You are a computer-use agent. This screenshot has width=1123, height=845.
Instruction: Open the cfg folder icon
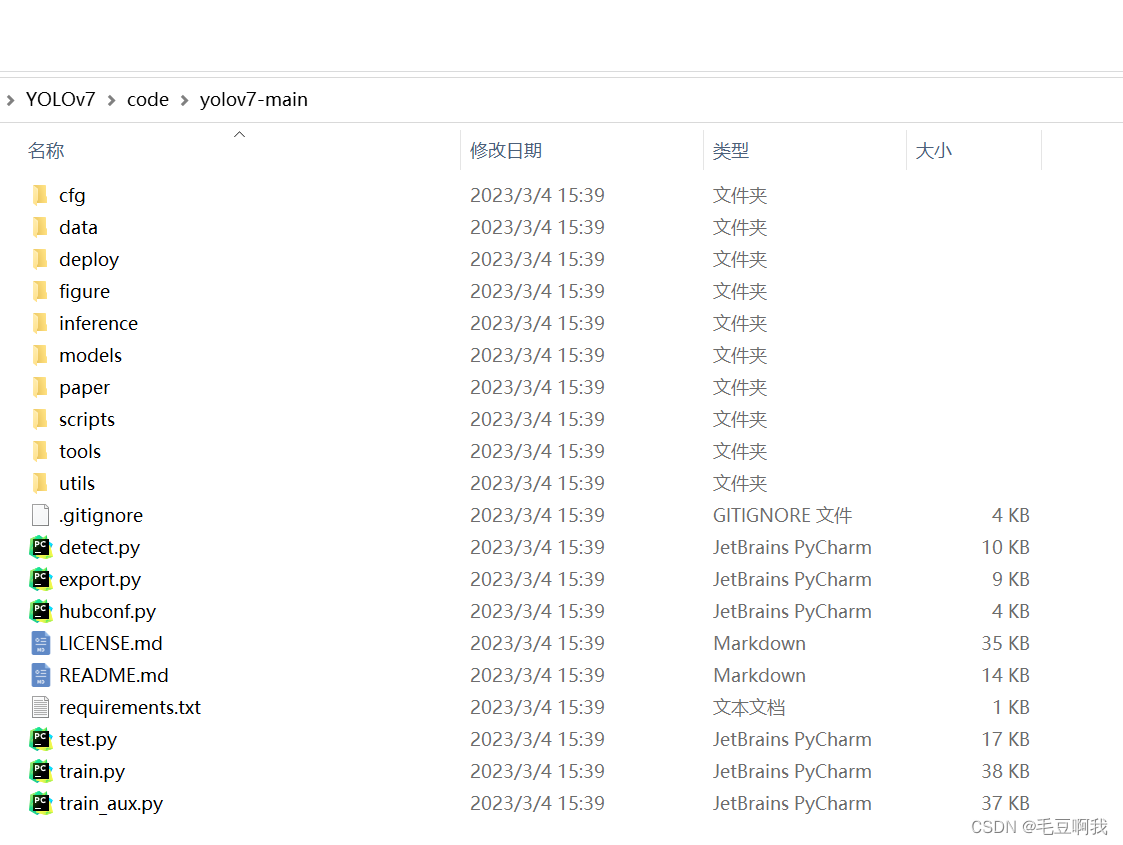click(x=38, y=195)
